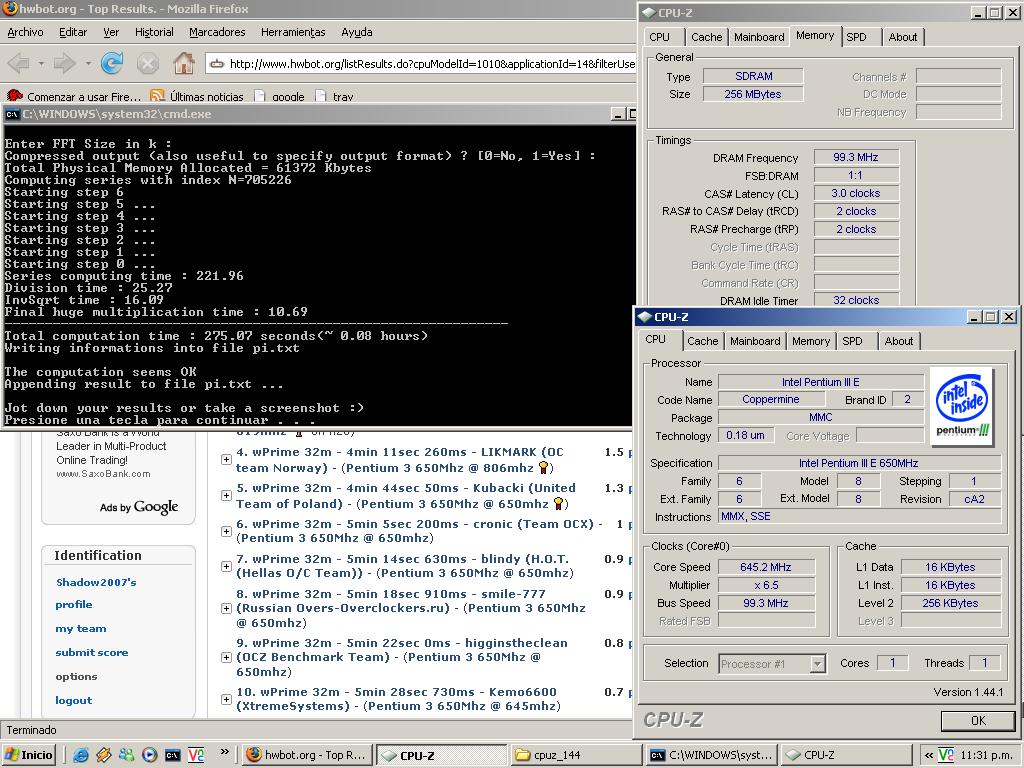The width and height of the screenshot is (1024, 768).
Task: Launch MSN Messenger from quick launch
Action: (127, 755)
